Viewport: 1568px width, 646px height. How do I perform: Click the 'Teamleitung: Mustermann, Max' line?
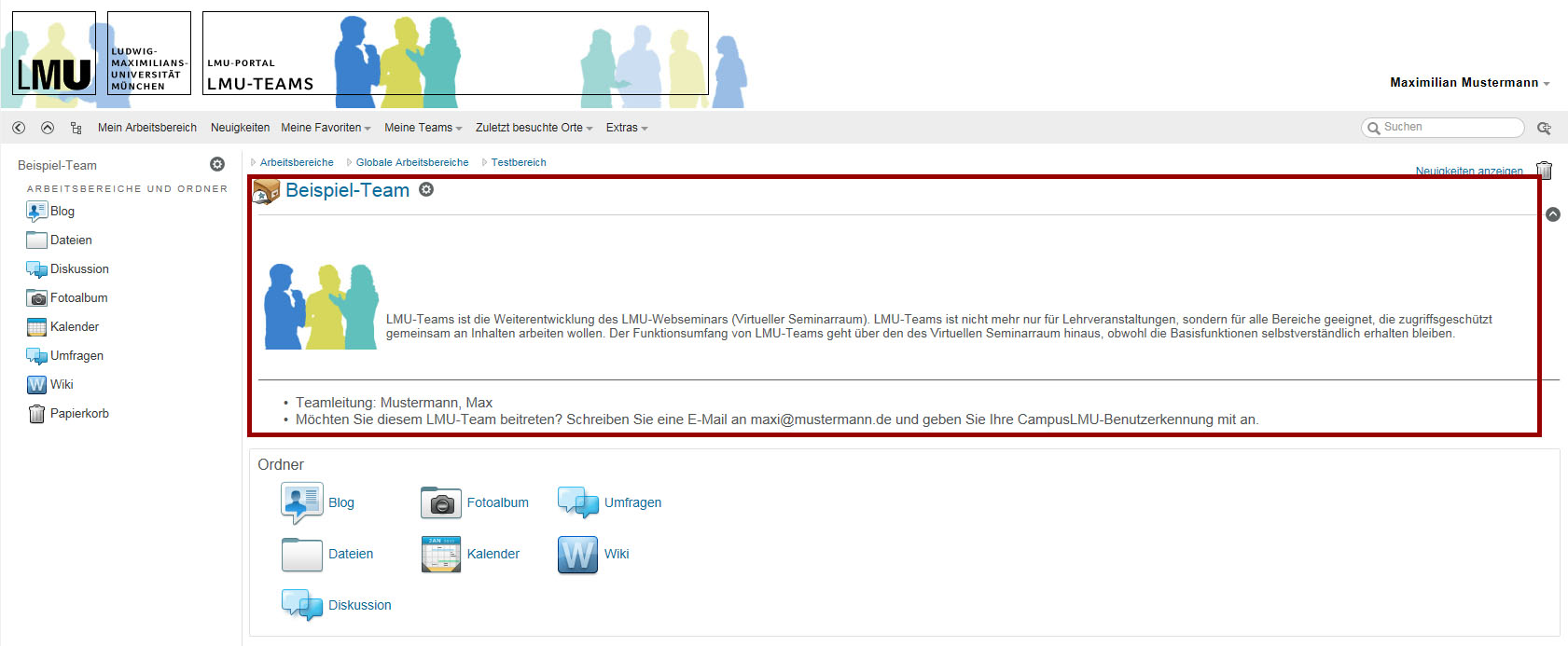[394, 403]
